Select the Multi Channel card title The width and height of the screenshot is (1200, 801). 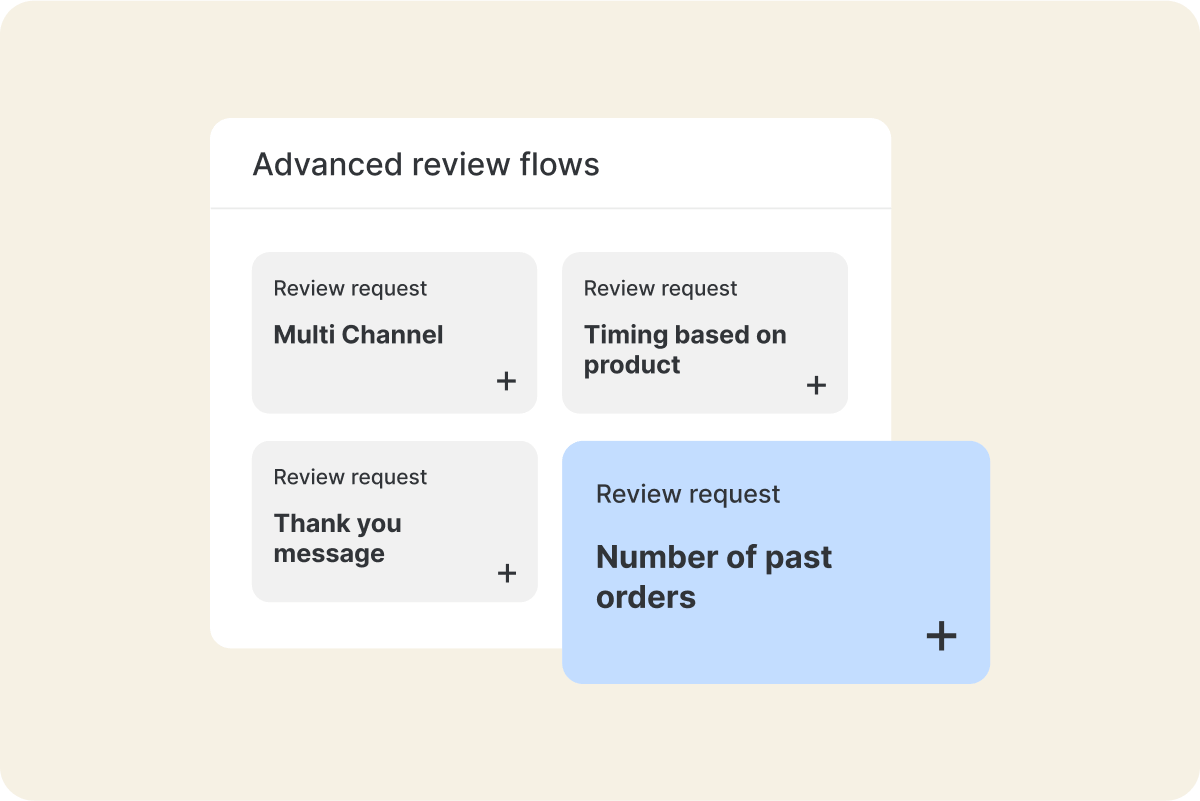358,334
